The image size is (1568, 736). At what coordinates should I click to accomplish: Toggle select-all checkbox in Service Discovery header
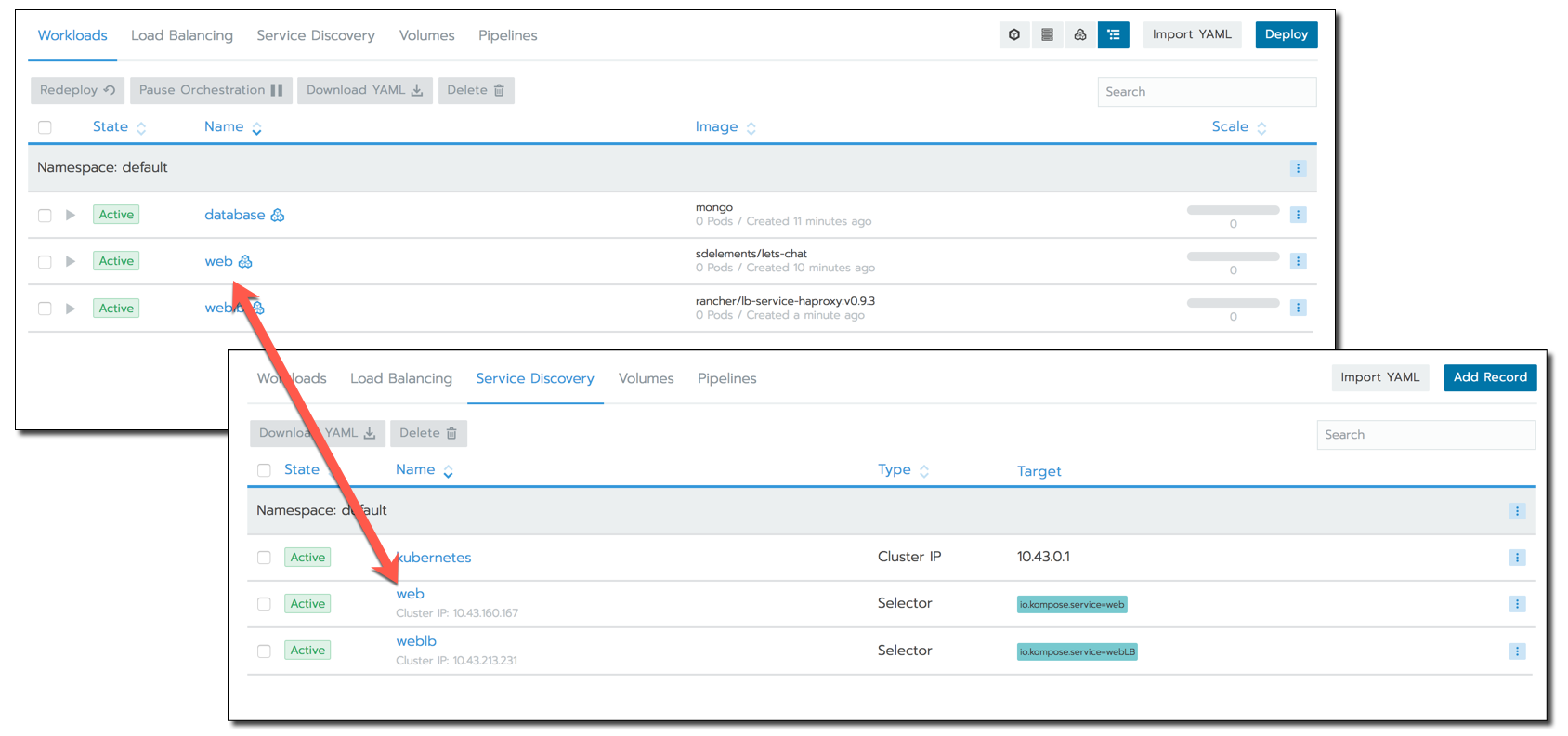pyautogui.click(x=264, y=470)
